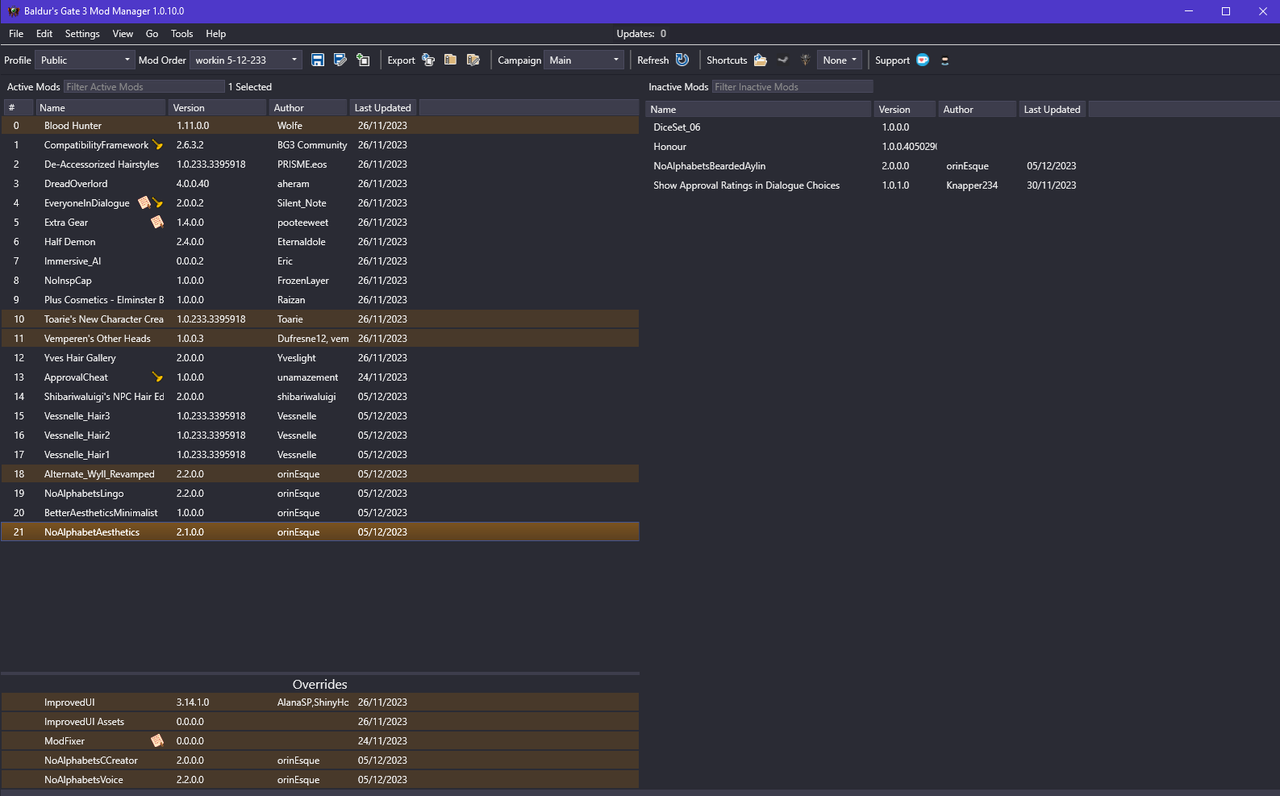Click the paper note icon on Extra Gear row
This screenshot has width=1280, height=796.
[157, 222]
